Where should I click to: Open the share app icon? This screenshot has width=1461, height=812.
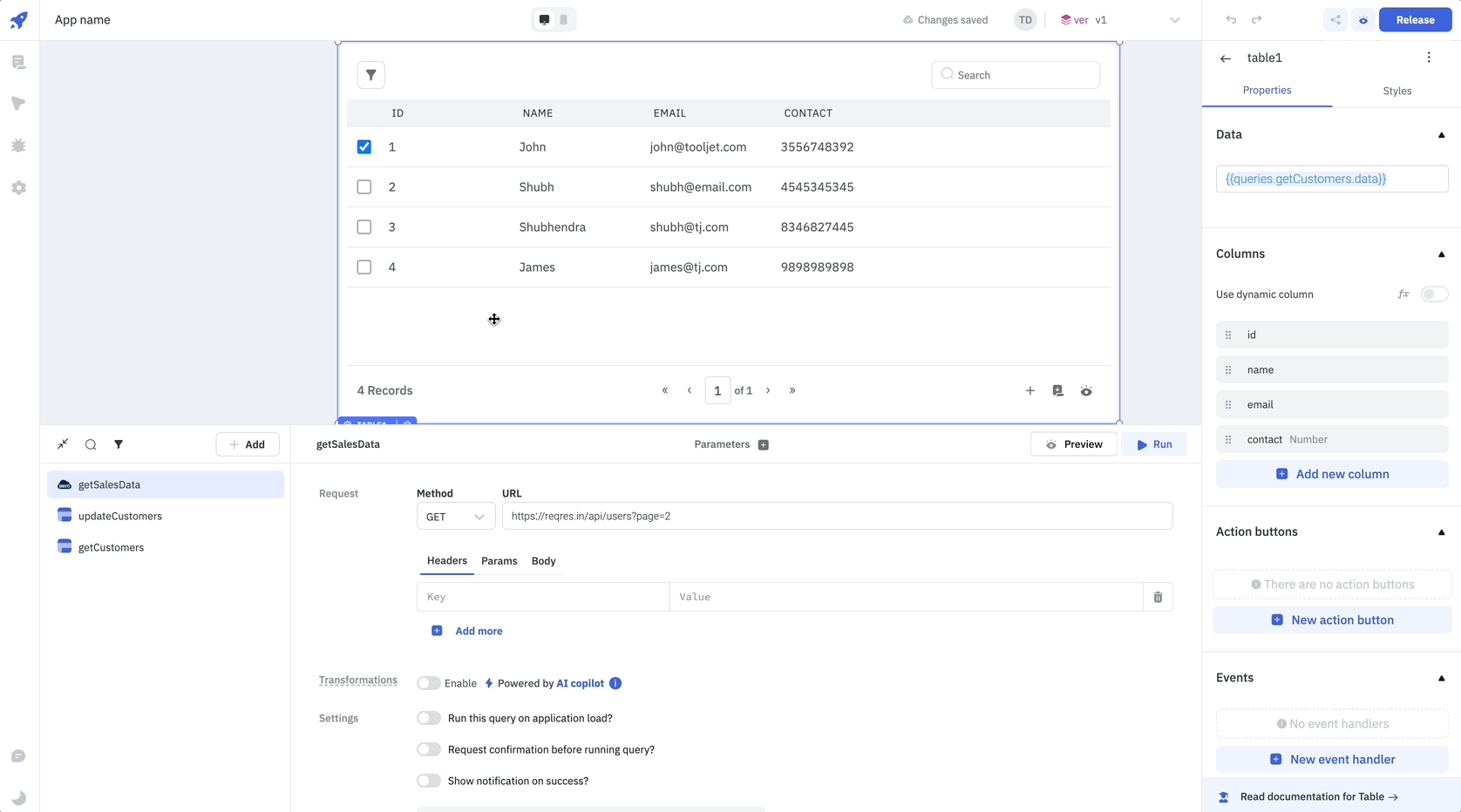point(1335,20)
